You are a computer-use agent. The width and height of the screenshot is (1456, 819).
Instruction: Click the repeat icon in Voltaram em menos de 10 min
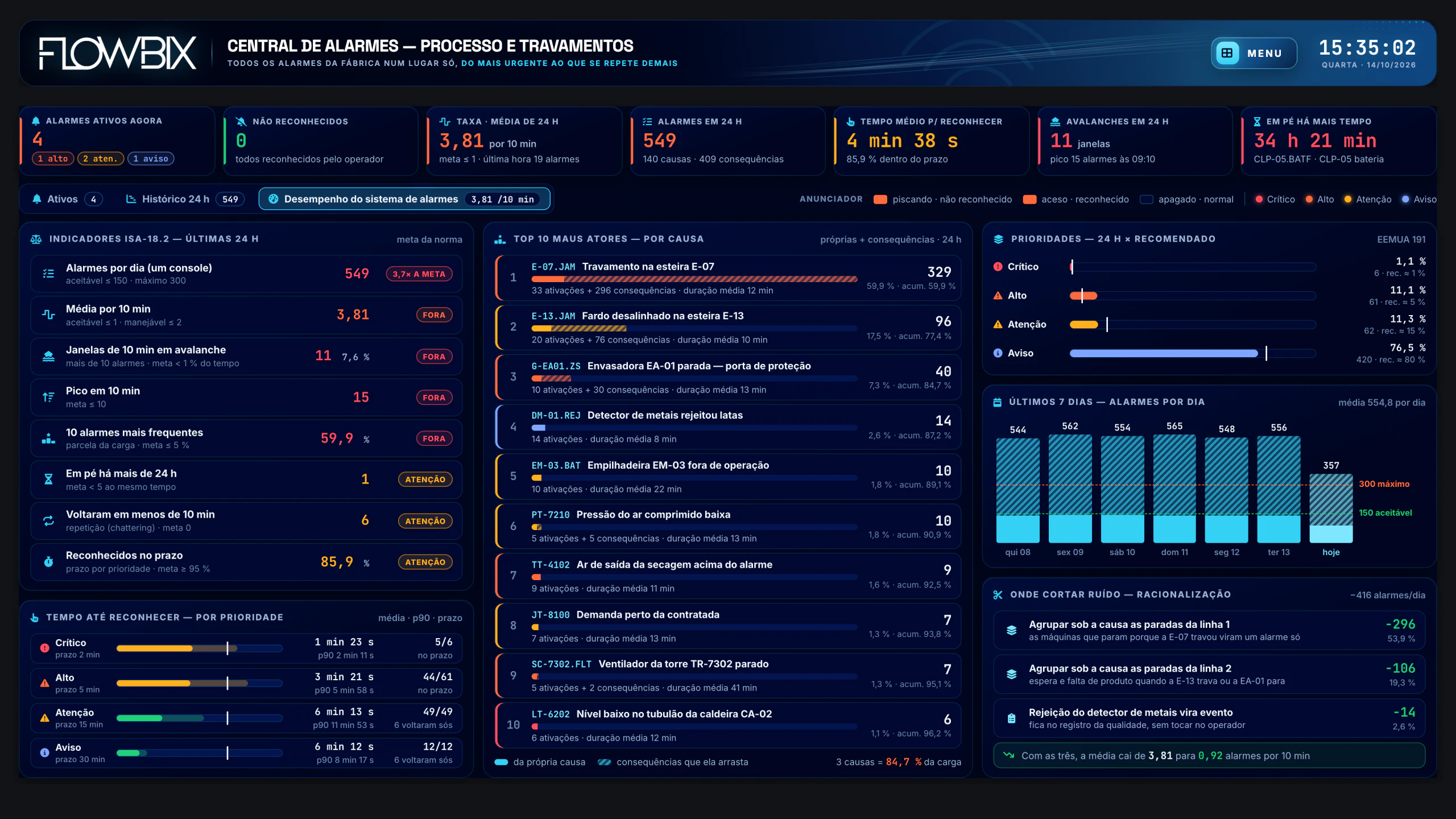point(48,520)
